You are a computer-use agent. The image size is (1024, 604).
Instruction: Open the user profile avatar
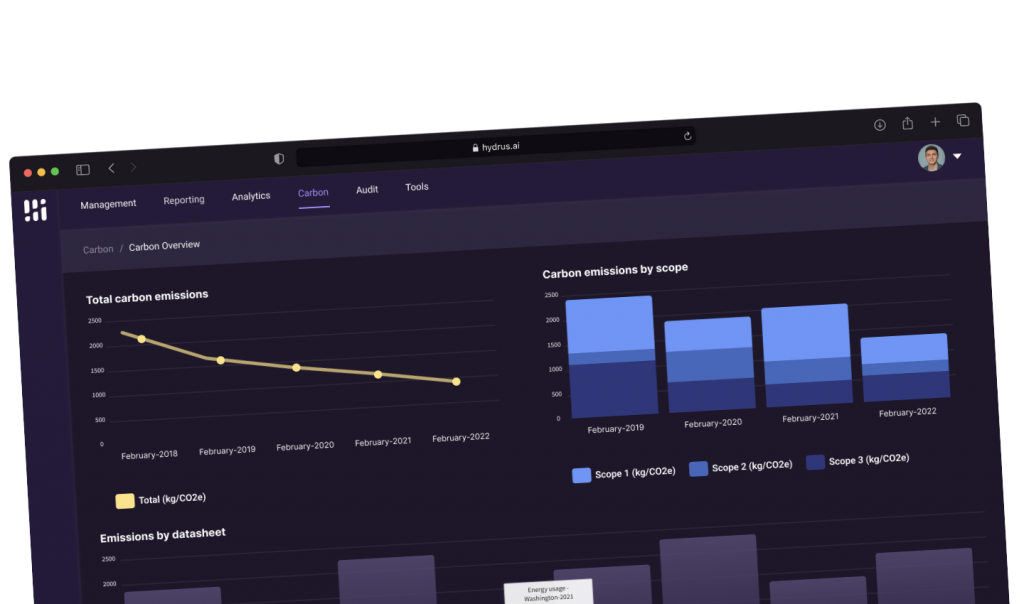[931, 157]
